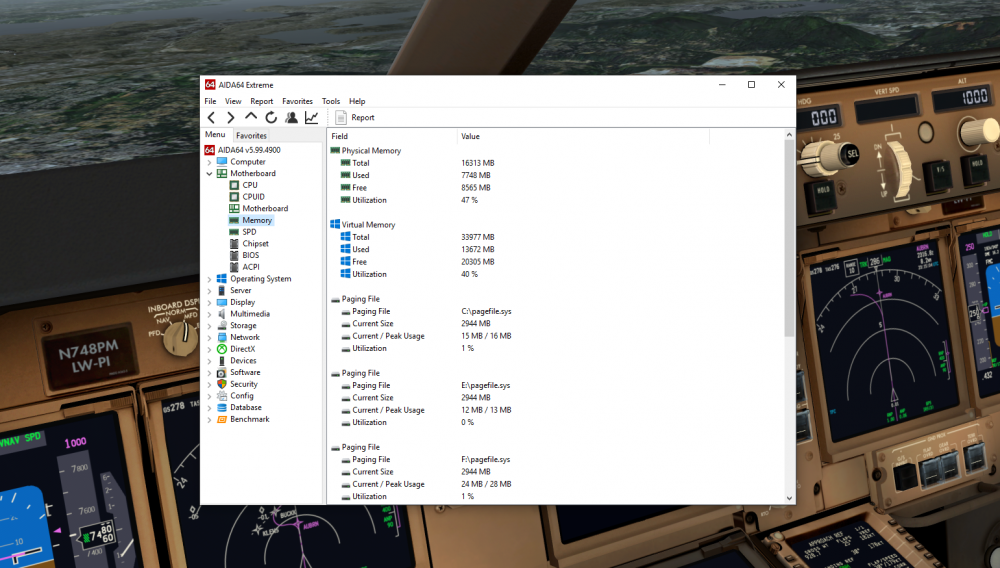Open the Help menu
The width and height of the screenshot is (1000, 568).
point(357,101)
